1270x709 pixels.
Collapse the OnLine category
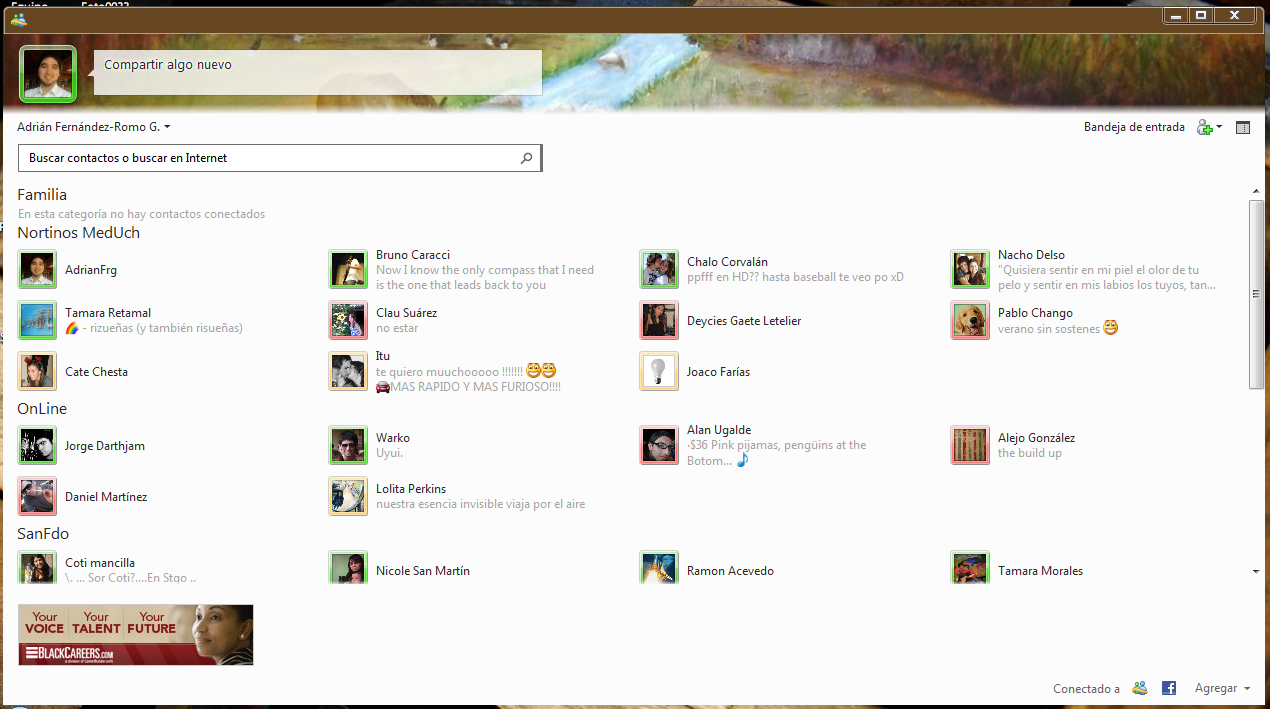(x=42, y=409)
